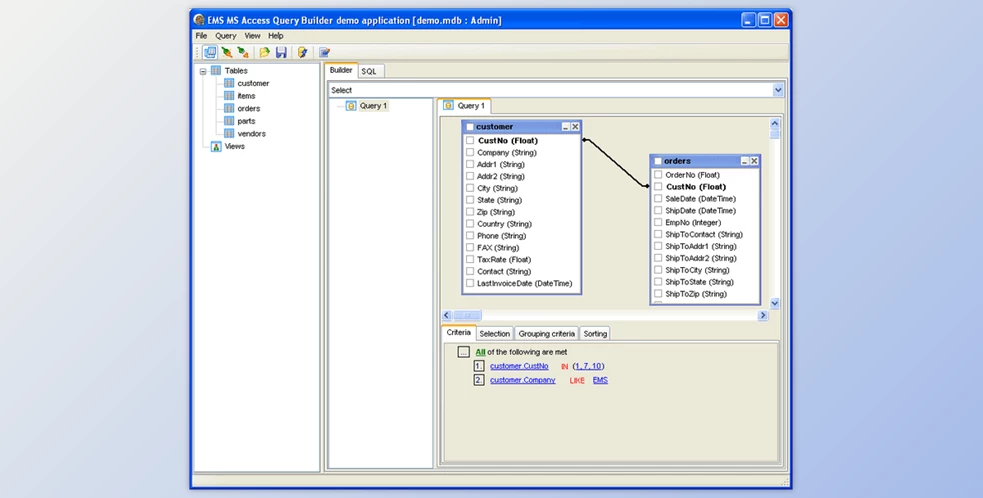Click the diagram vertical scrollbar up arrow
Screen dimensions: 983x498
click(x=774, y=124)
